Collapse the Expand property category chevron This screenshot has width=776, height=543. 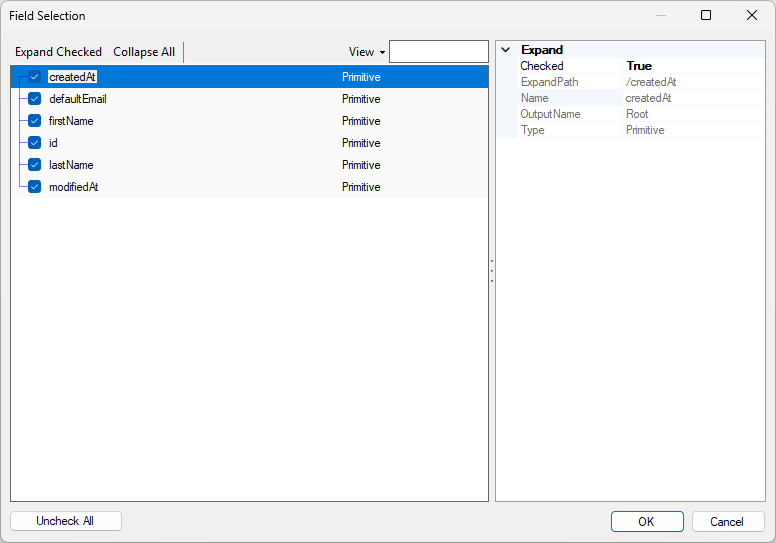coord(506,50)
